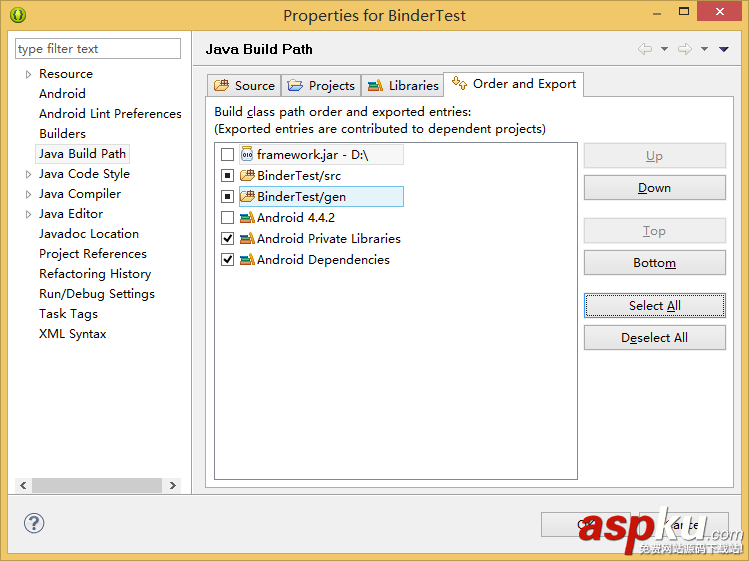This screenshot has width=749, height=561.
Task: Expand the Resource tree node
Action: click(28, 74)
